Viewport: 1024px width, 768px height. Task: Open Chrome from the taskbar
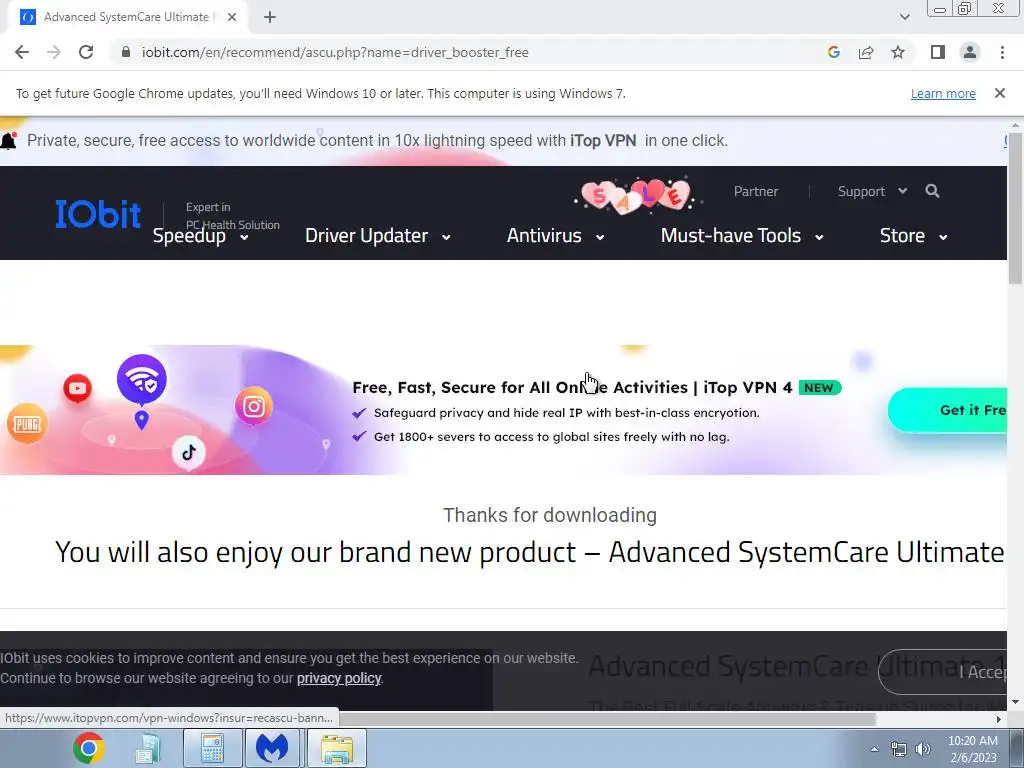click(x=89, y=748)
